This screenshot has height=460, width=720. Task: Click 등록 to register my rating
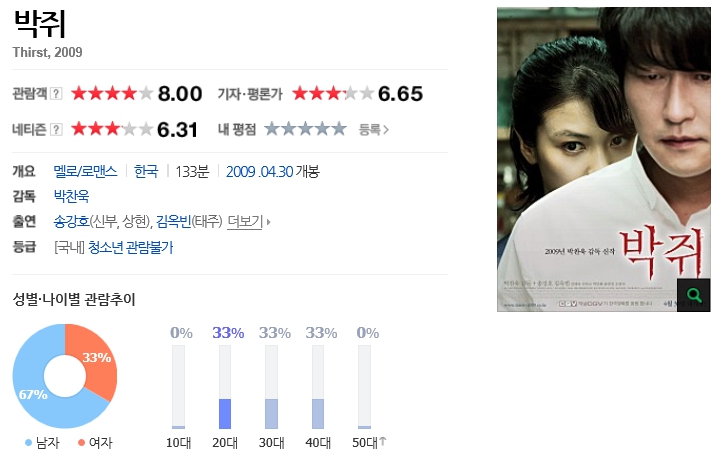click(x=374, y=130)
